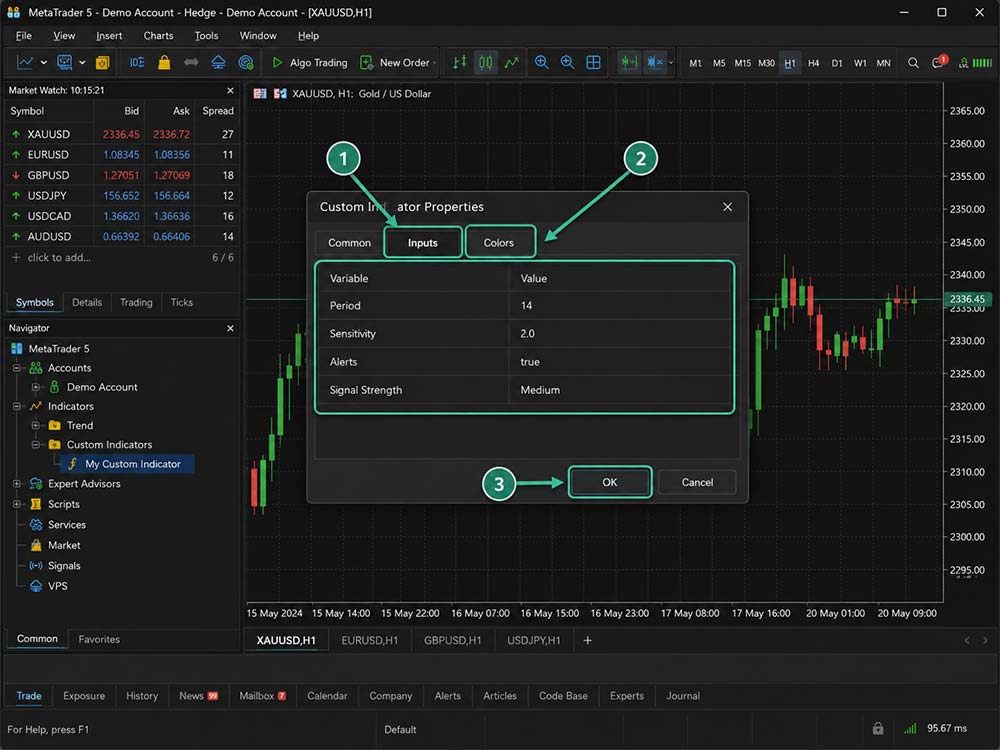
Task: Close the Custom Indicator Properties dialog
Action: point(727,207)
